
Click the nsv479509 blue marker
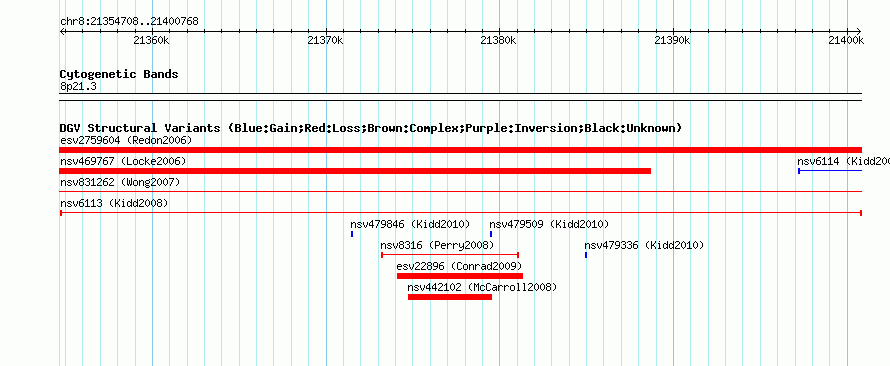[491, 234]
